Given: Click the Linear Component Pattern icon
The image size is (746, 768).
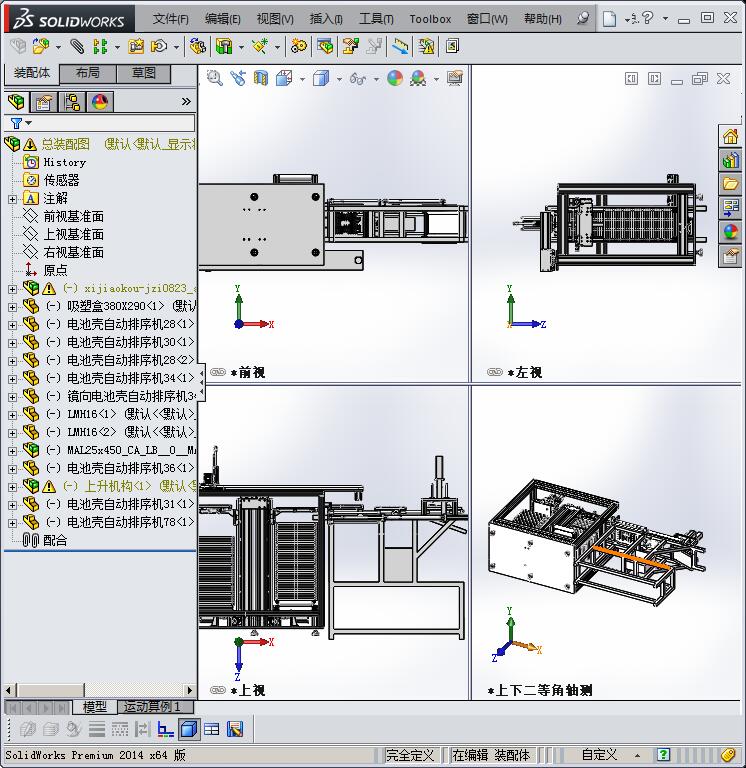Looking at the screenshot, I should click(100, 47).
